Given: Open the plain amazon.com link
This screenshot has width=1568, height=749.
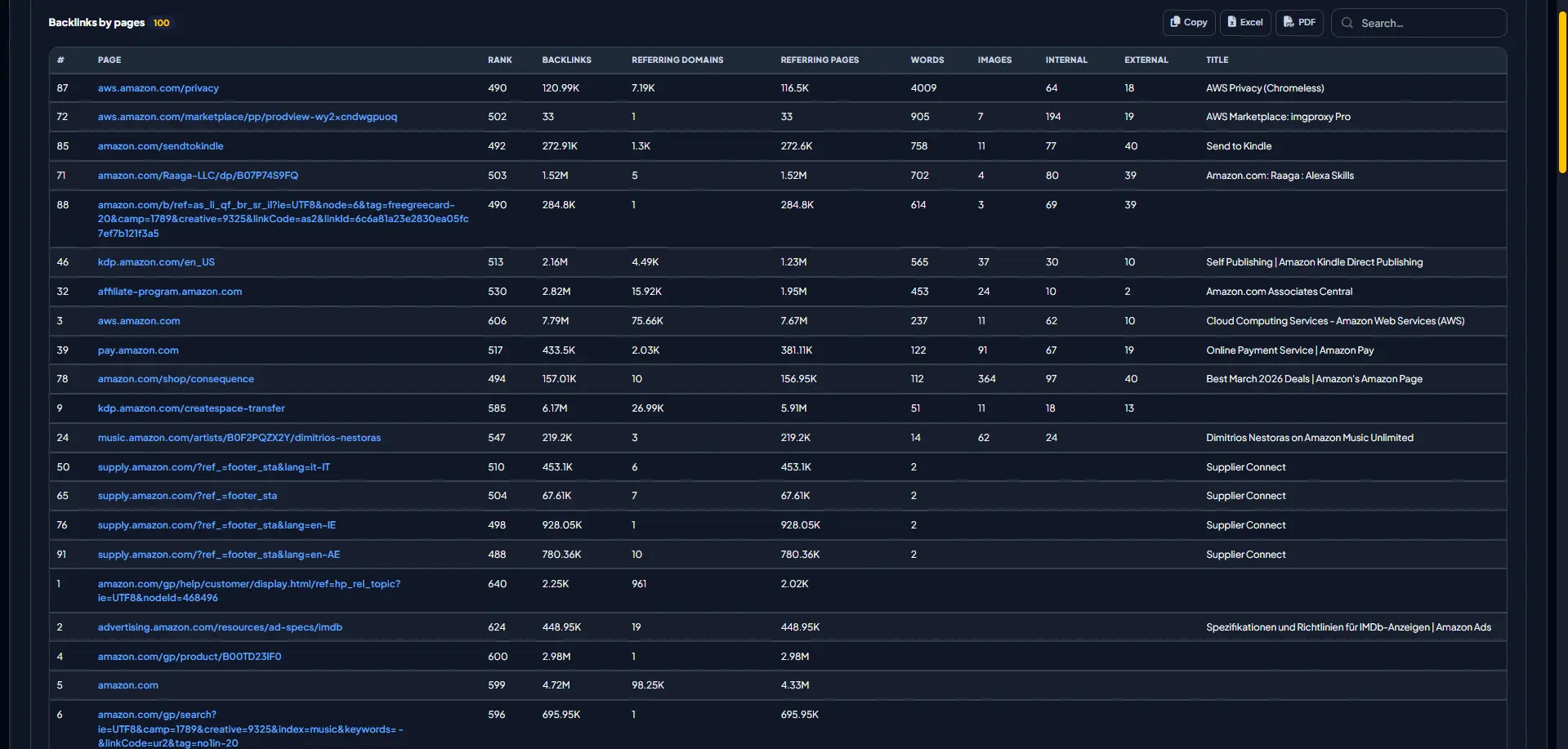Looking at the screenshot, I should click(x=128, y=685).
